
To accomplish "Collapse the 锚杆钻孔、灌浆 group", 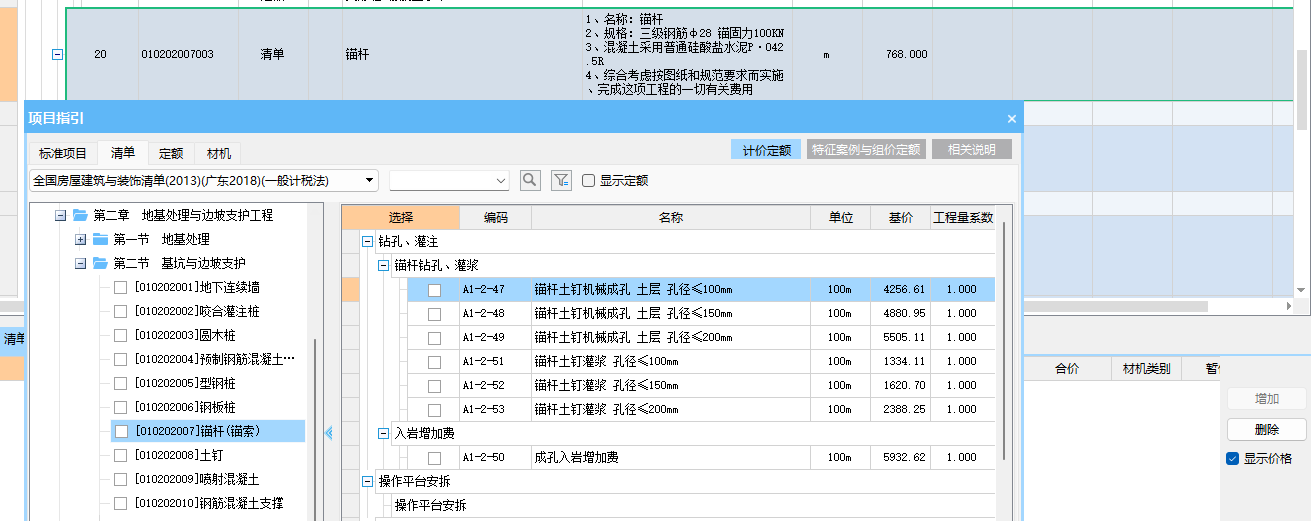I will click(383, 265).
